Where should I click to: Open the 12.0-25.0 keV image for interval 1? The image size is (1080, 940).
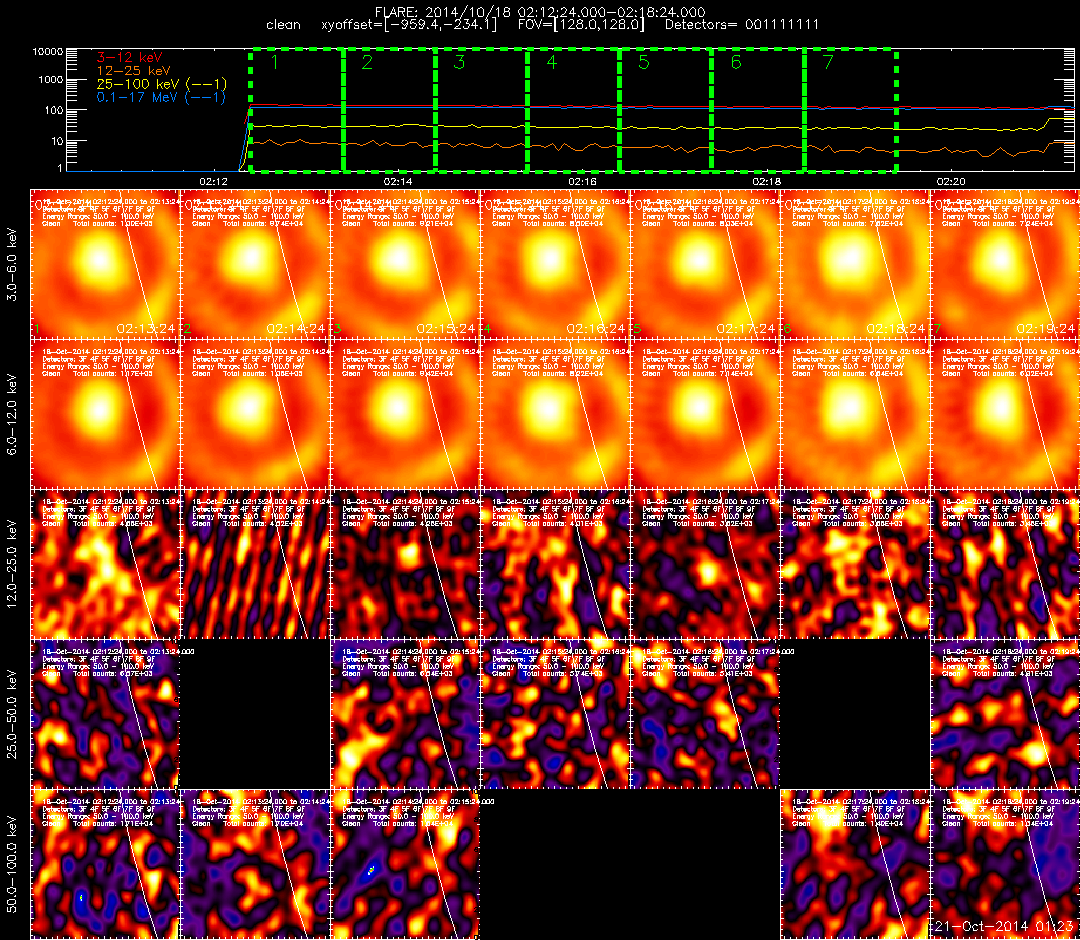[x=105, y=565]
